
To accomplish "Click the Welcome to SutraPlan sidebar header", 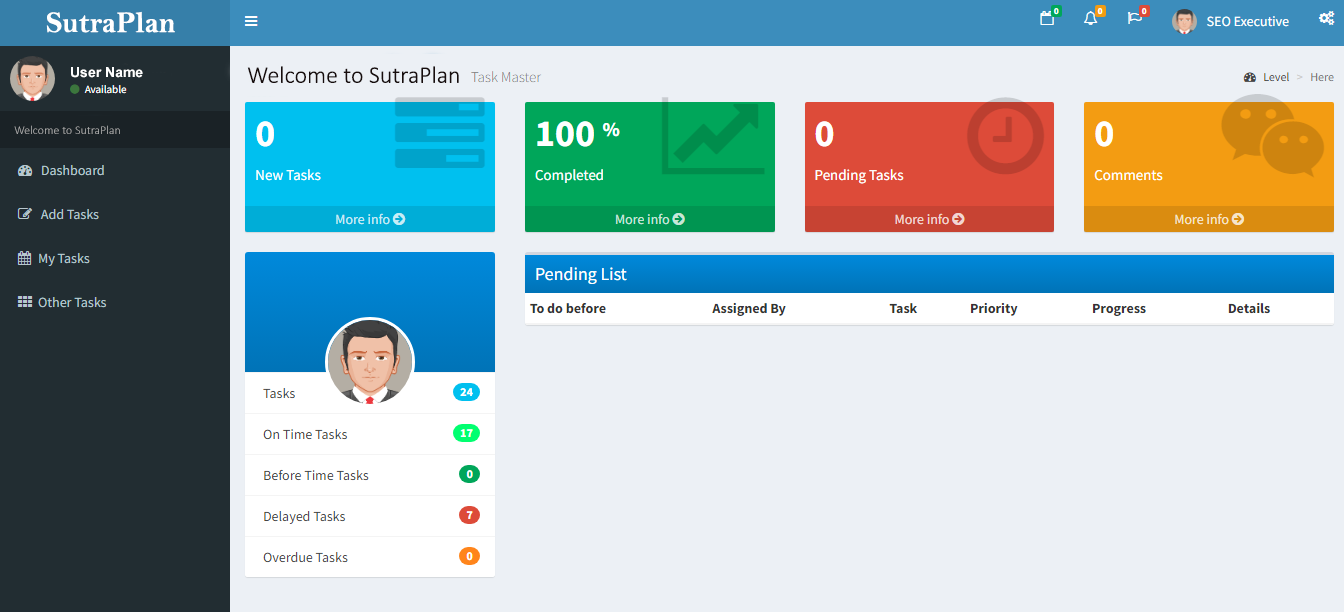I will click(68, 130).
